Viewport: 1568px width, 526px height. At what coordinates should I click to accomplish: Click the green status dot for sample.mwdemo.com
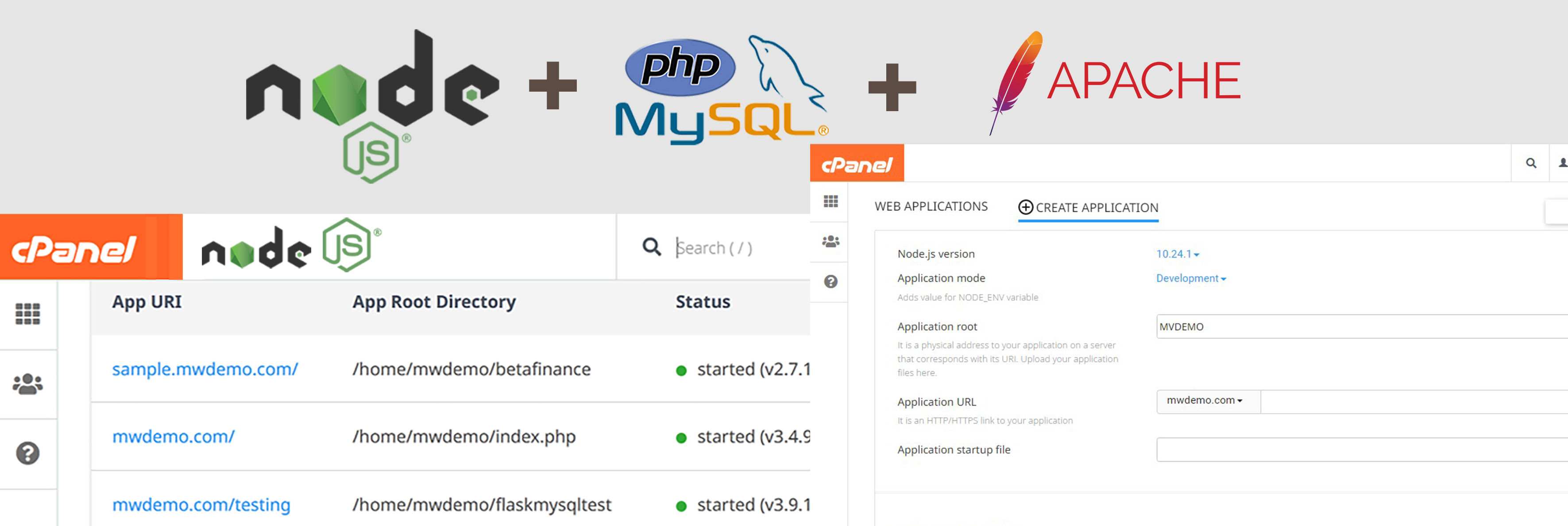tap(681, 370)
